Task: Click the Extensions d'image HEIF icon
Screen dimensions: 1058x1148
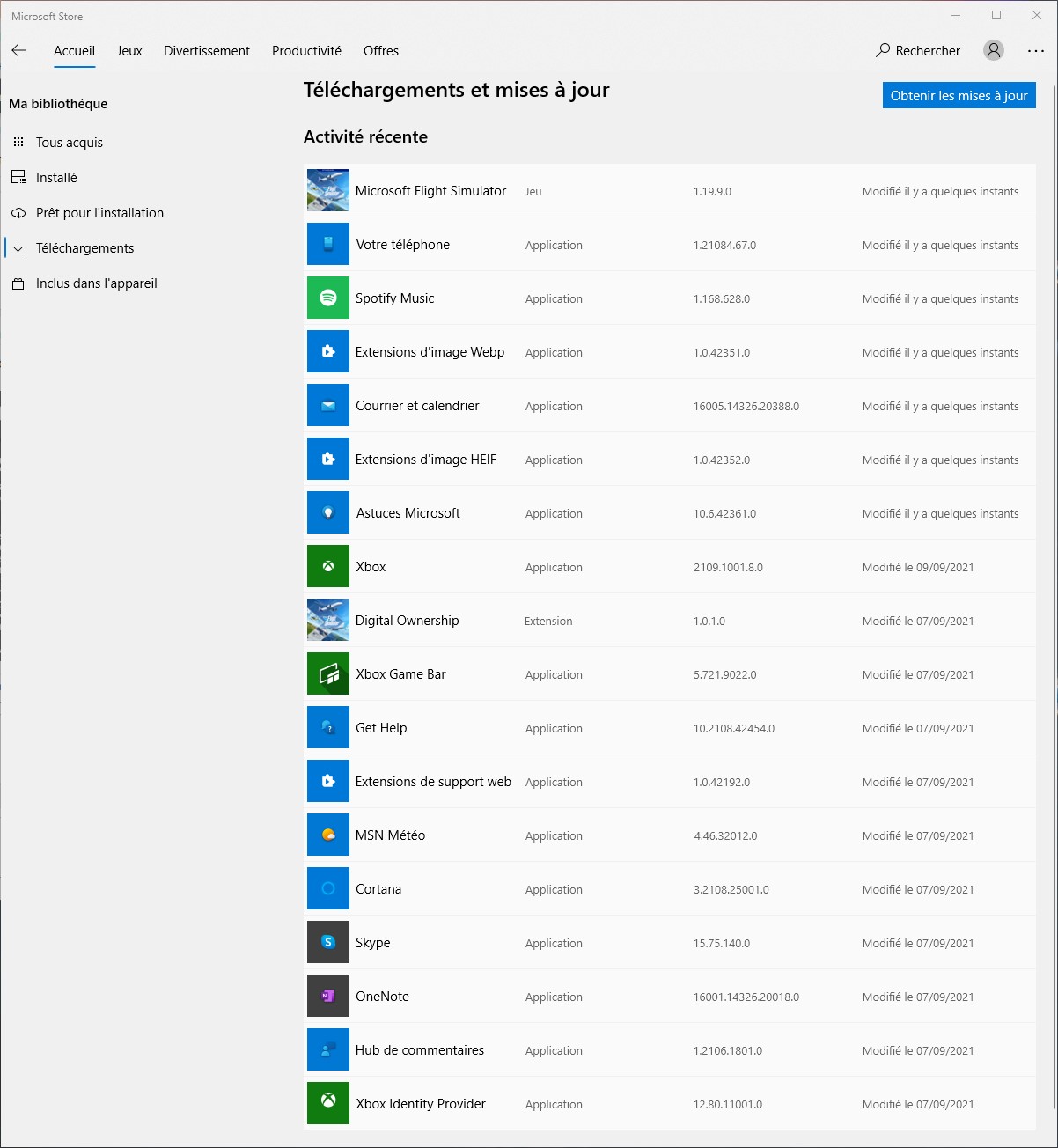Action: click(328, 459)
